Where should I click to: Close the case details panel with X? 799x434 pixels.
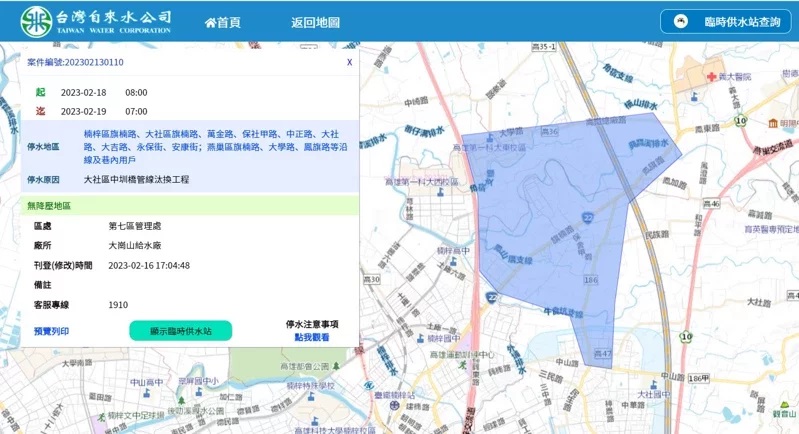(x=349, y=62)
